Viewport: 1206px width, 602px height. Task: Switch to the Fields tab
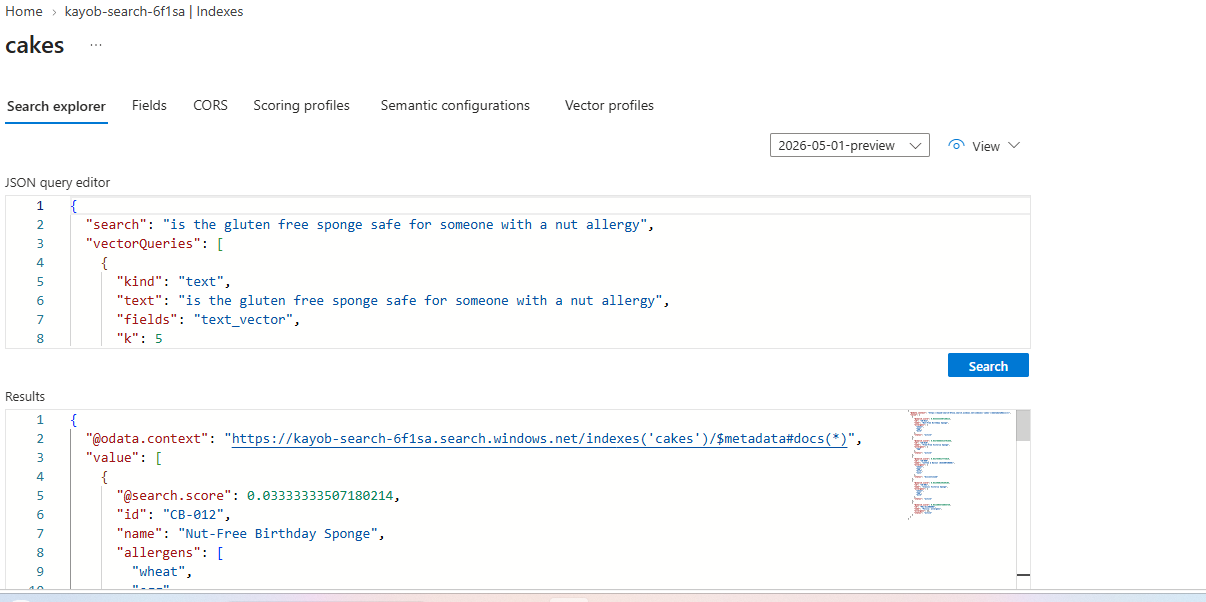click(149, 105)
